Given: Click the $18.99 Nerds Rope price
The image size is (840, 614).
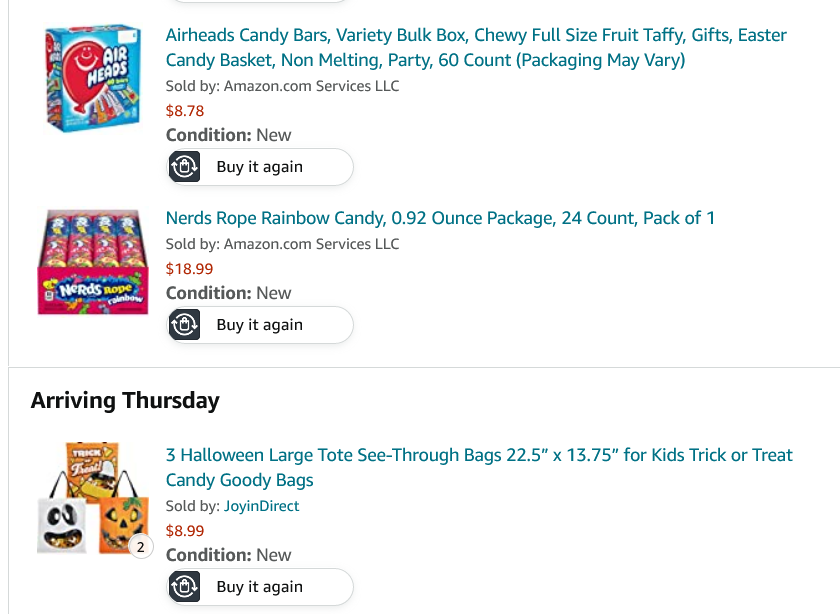Looking at the screenshot, I should tap(189, 269).
